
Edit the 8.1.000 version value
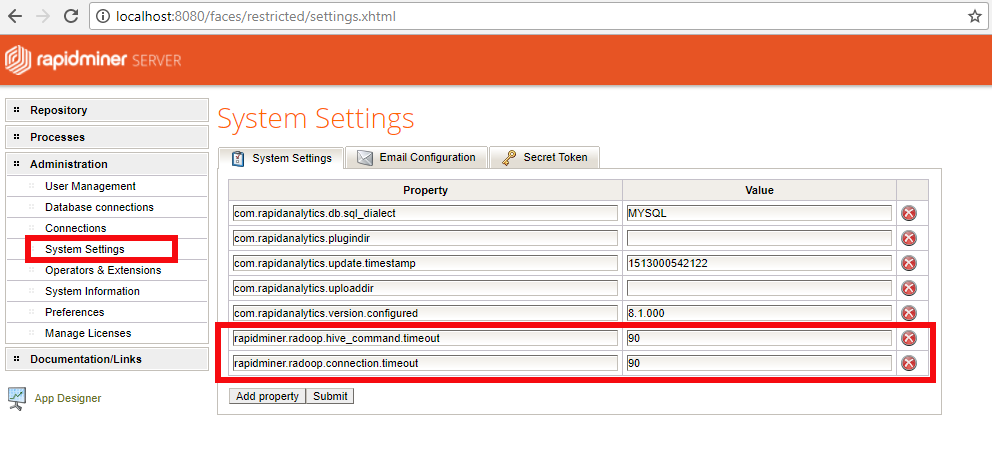(x=759, y=313)
